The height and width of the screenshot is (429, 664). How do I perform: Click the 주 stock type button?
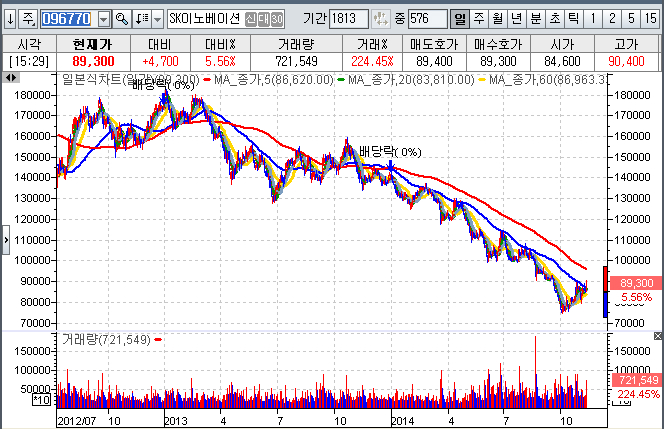27,19
